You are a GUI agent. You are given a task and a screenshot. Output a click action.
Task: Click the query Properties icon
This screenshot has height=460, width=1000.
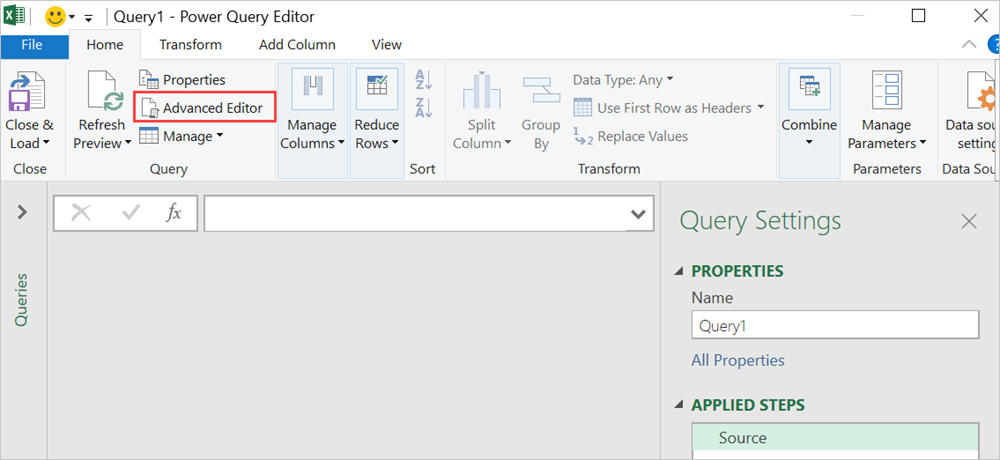coord(149,79)
